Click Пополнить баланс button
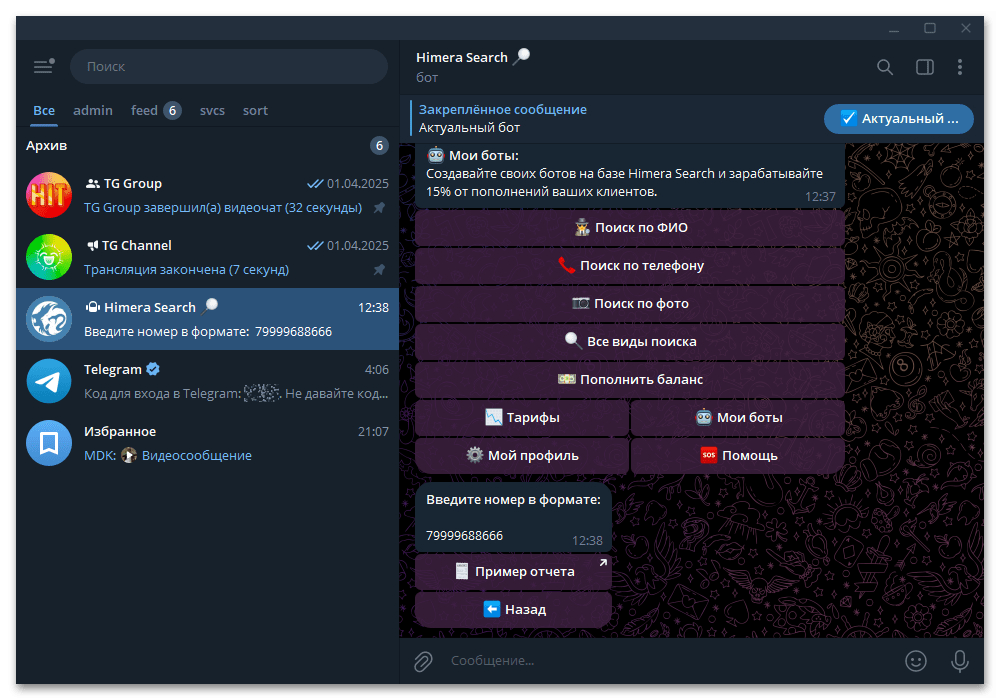The image size is (1000, 700). [x=630, y=379]
